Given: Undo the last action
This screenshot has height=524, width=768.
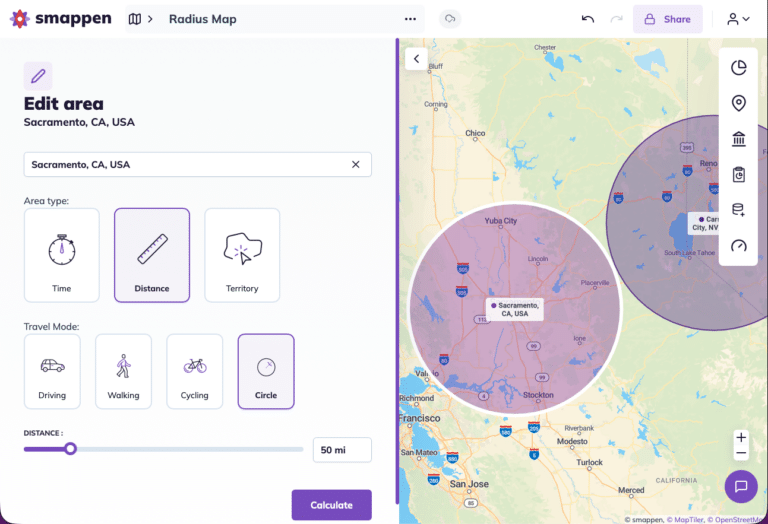Looking at the screenshot, I should click(588, 19).
